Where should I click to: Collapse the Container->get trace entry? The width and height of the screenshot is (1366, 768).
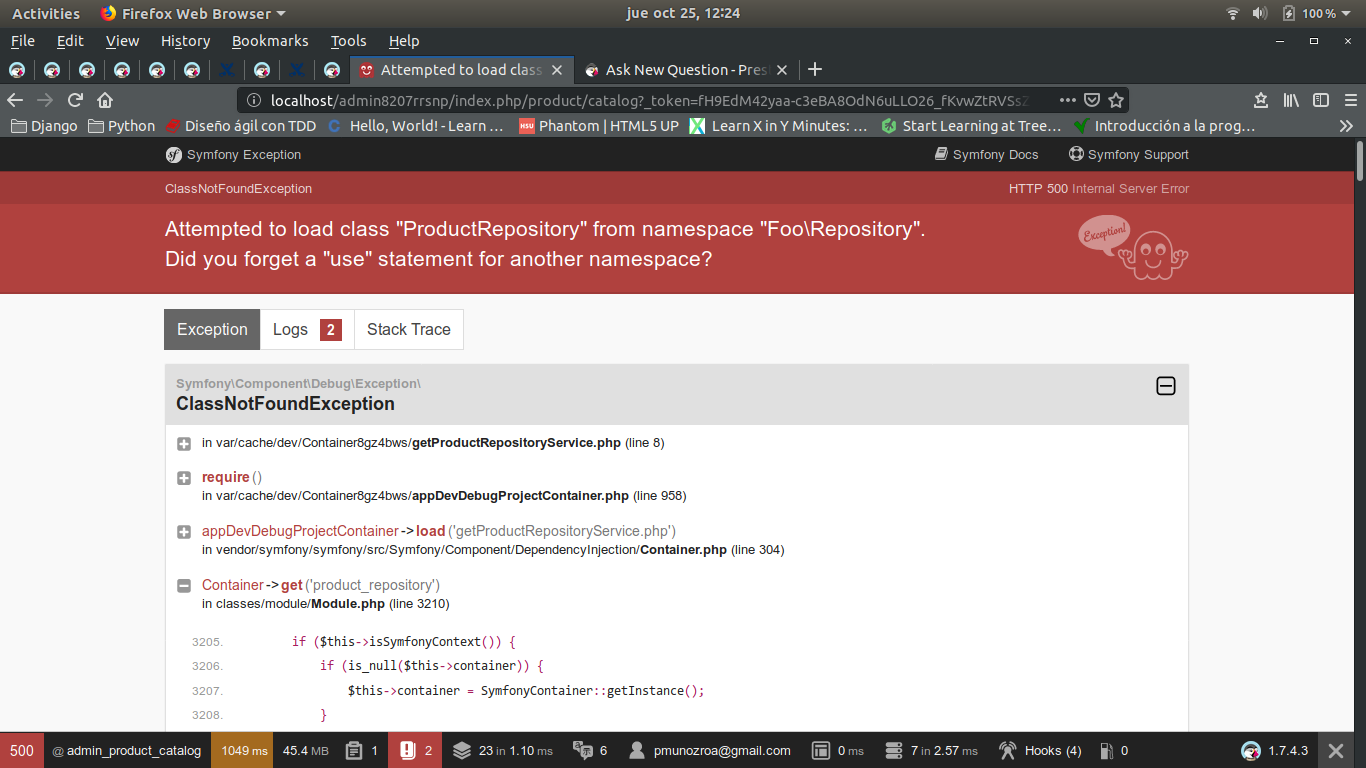[184, 586]
